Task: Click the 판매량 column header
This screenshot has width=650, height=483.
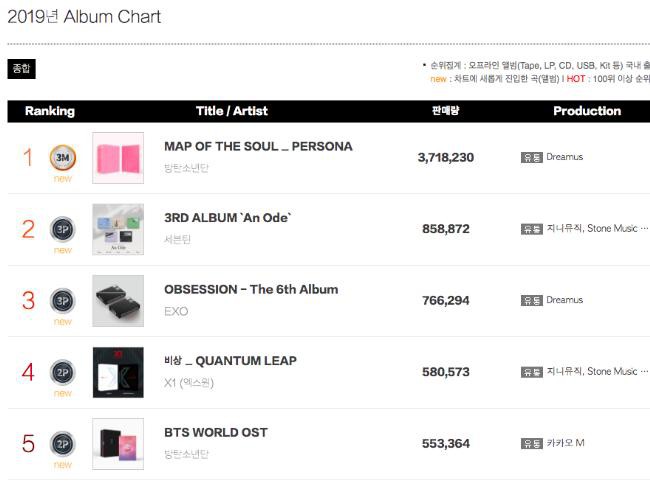Action: point(446,111)
